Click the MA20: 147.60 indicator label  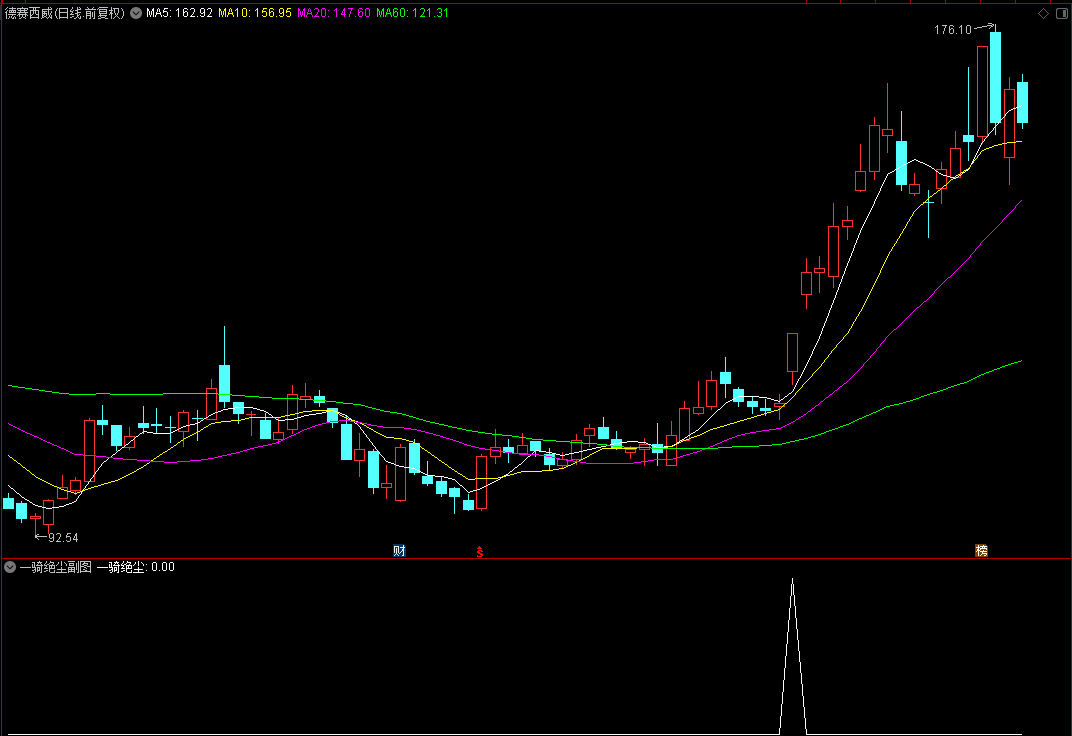(x=334, y=13)
